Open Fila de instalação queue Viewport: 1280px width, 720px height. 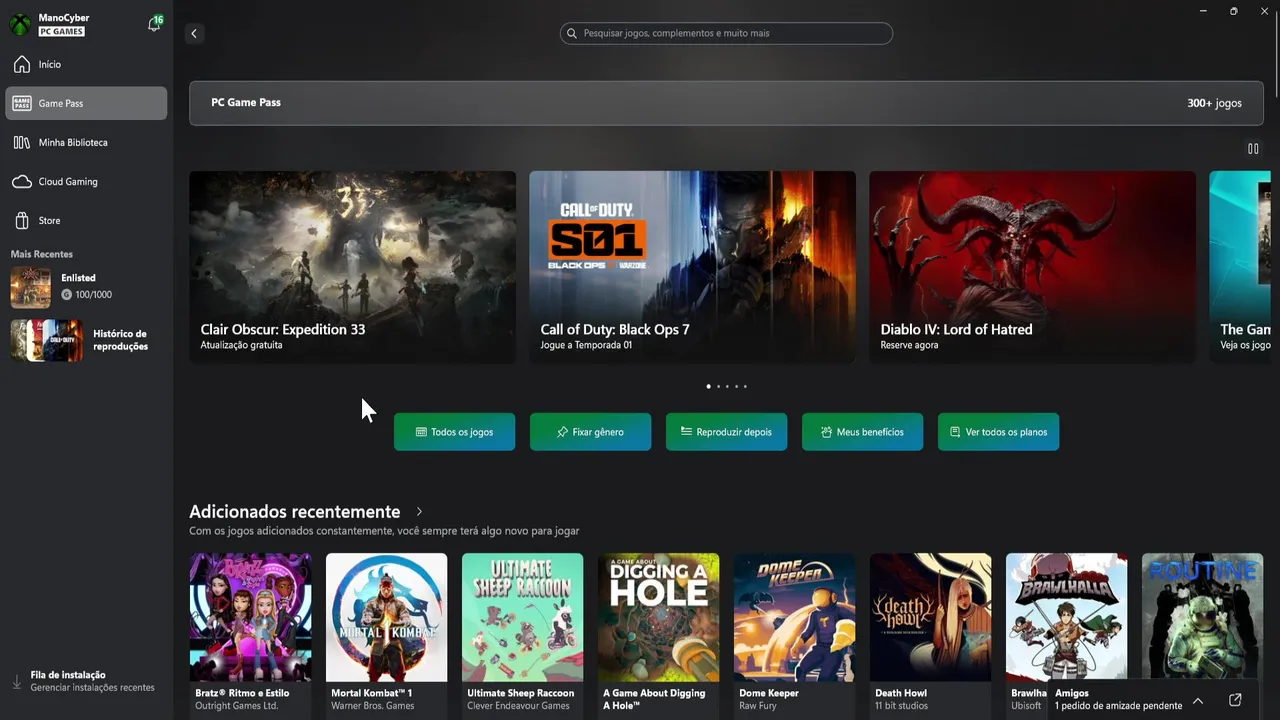pos(86,681)
